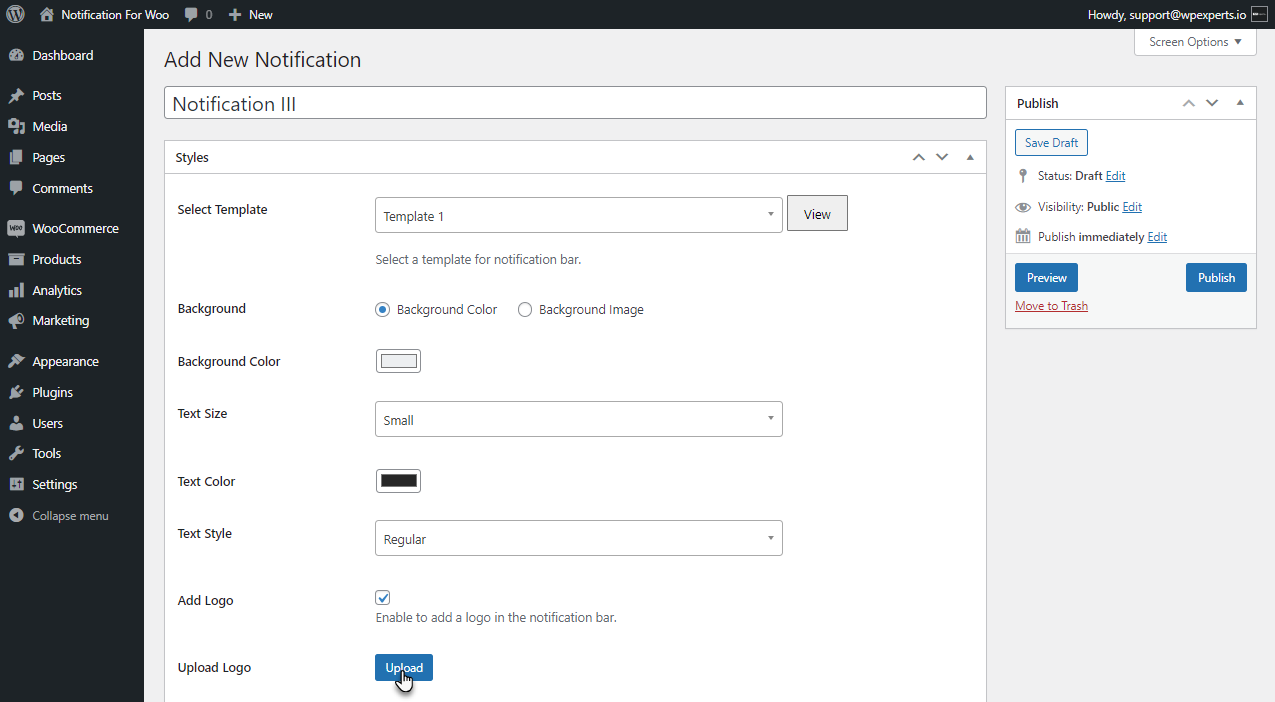Open the Text Style dropdown
This screenshot has width=1275, height=702.
[x=579, y=539]
